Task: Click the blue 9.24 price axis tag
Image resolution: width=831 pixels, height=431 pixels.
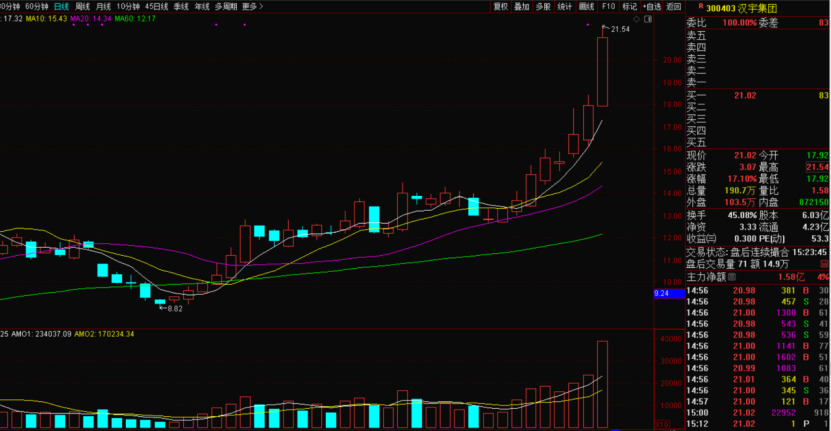Action: (669, 293)
